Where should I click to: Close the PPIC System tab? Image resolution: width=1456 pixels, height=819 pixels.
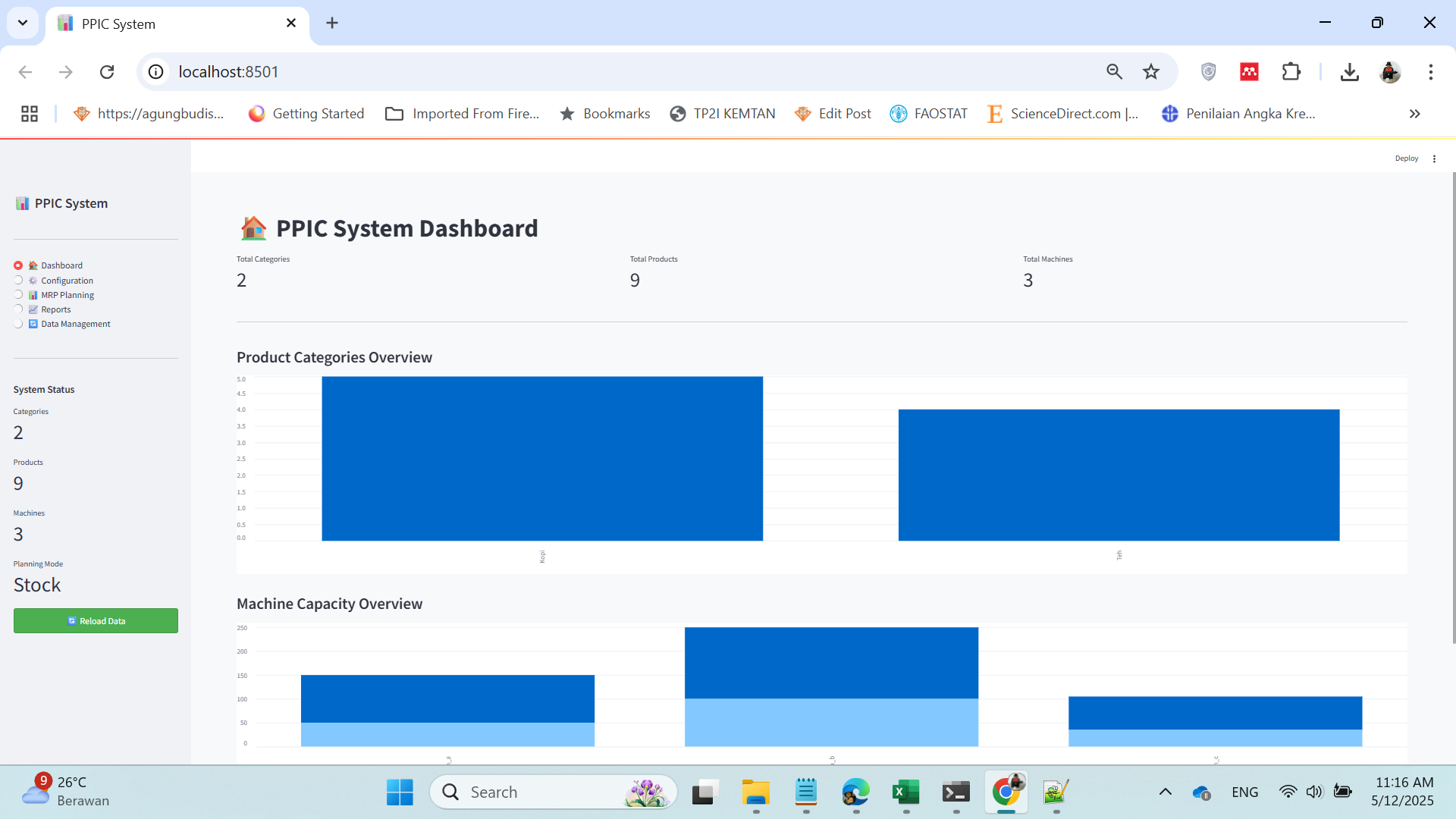click(291, 24)
